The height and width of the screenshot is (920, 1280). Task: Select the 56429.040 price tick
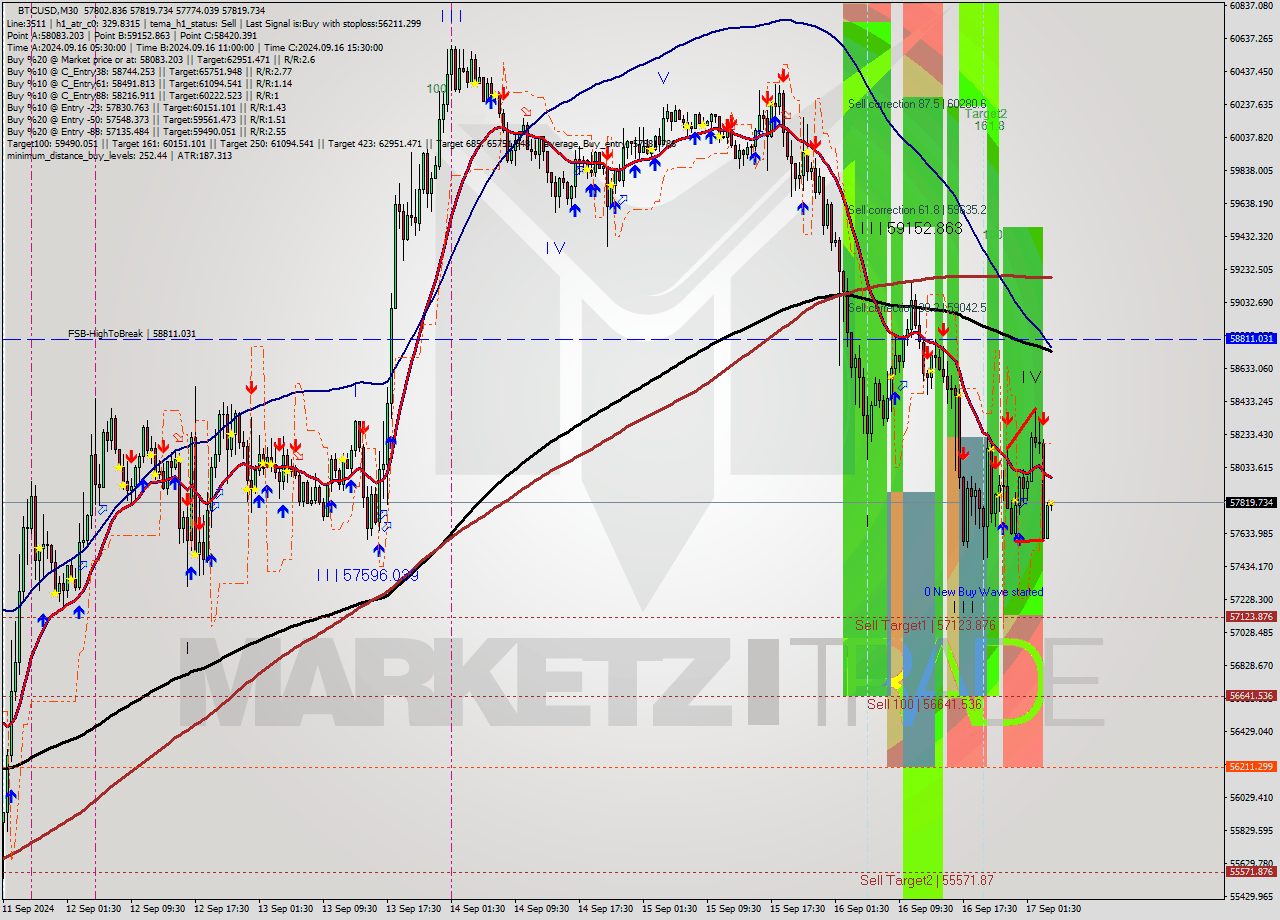pos(1251,731)
